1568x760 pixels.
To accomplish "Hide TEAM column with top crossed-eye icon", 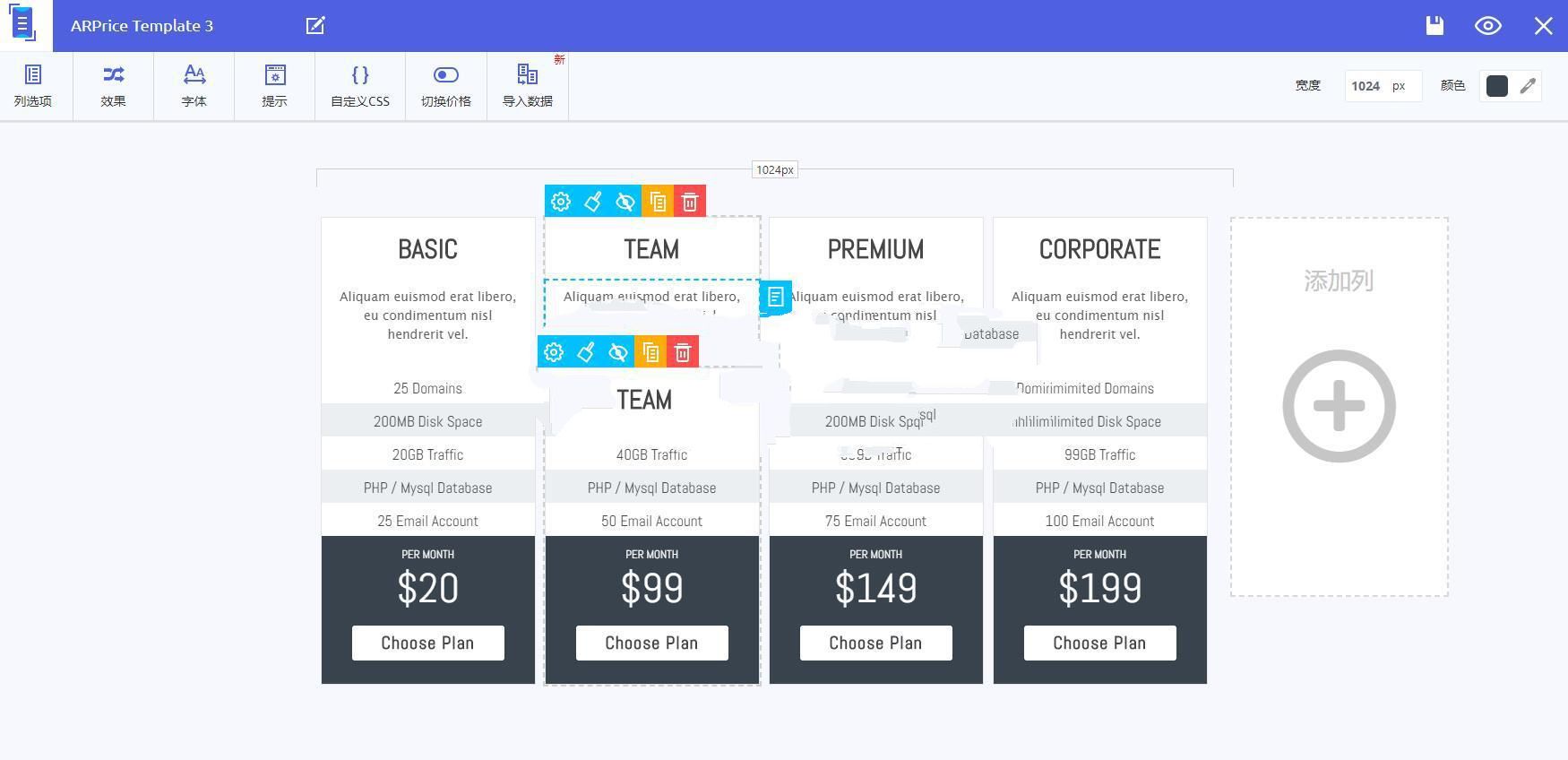I will pyautogui.click(x=625, y=202).
